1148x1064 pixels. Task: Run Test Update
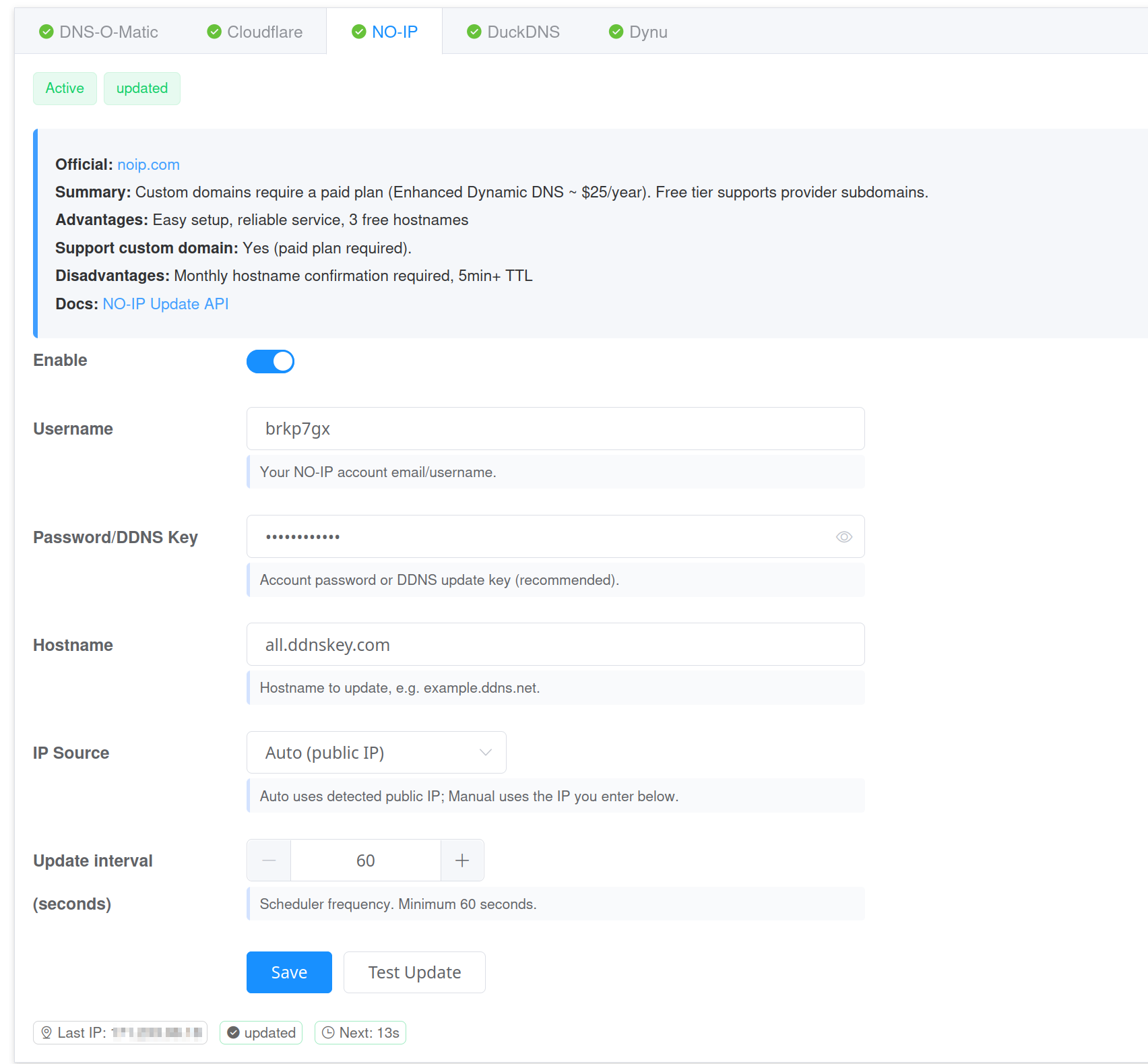[414, 972]
